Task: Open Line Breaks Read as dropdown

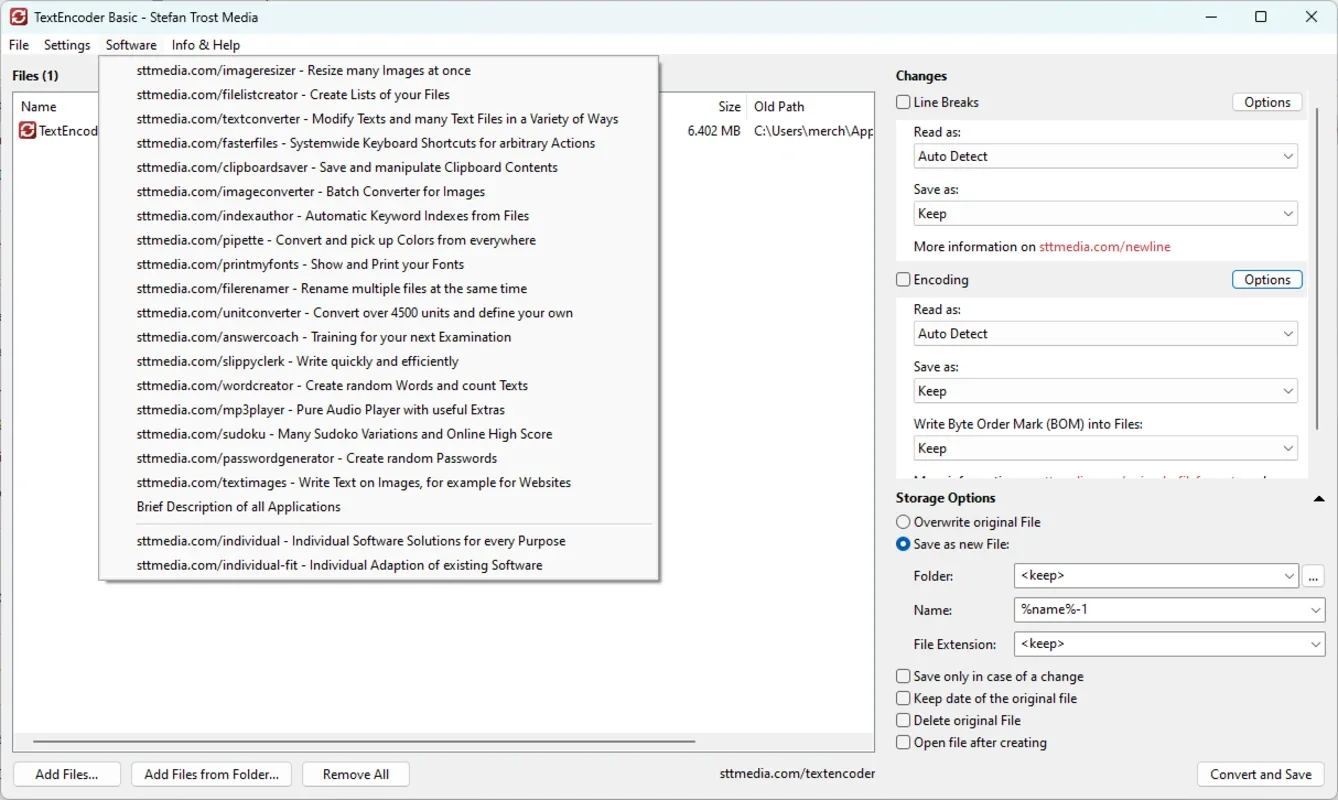Action: [1106, 156]
